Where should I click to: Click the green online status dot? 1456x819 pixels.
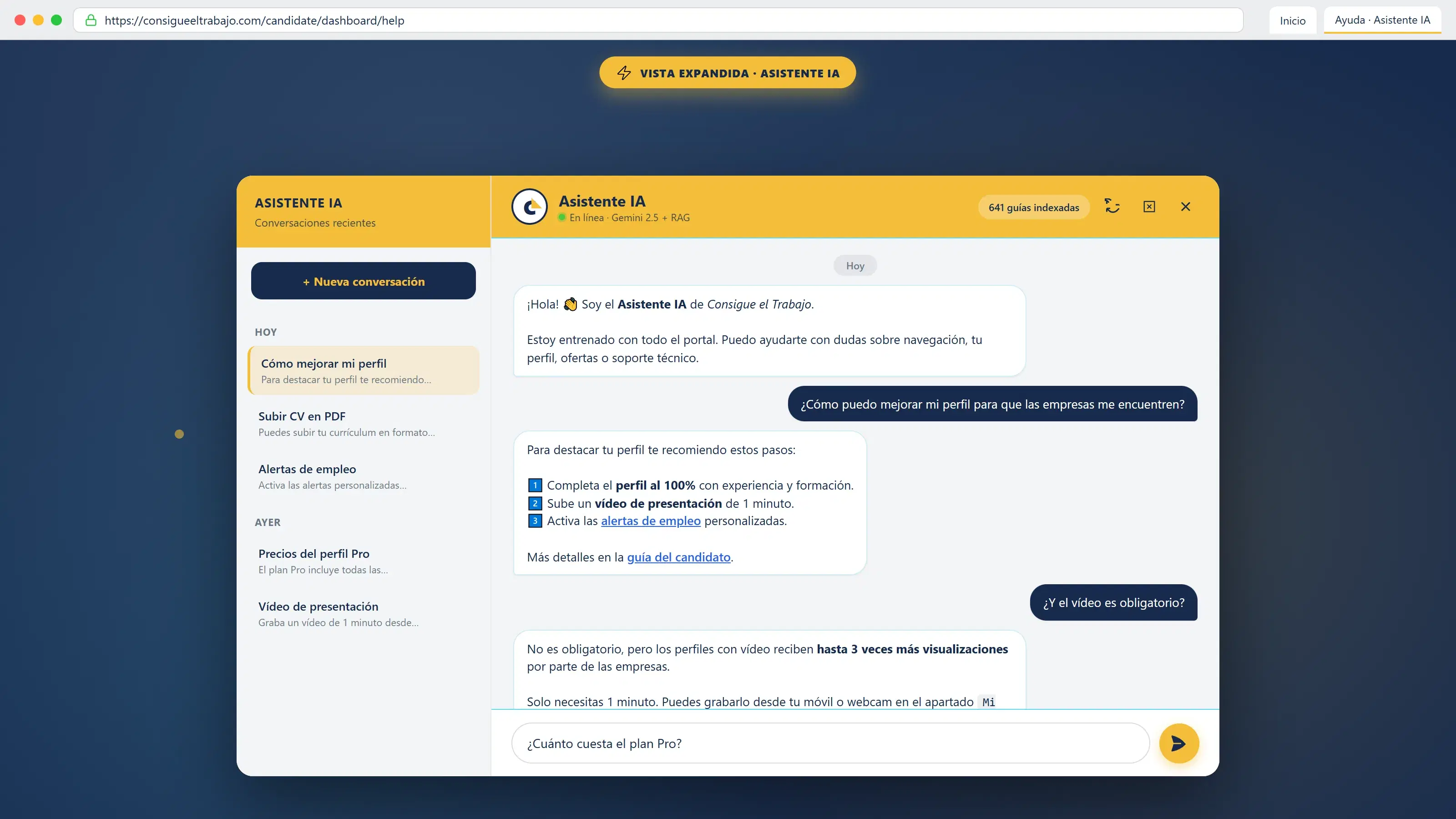point(562,217)
